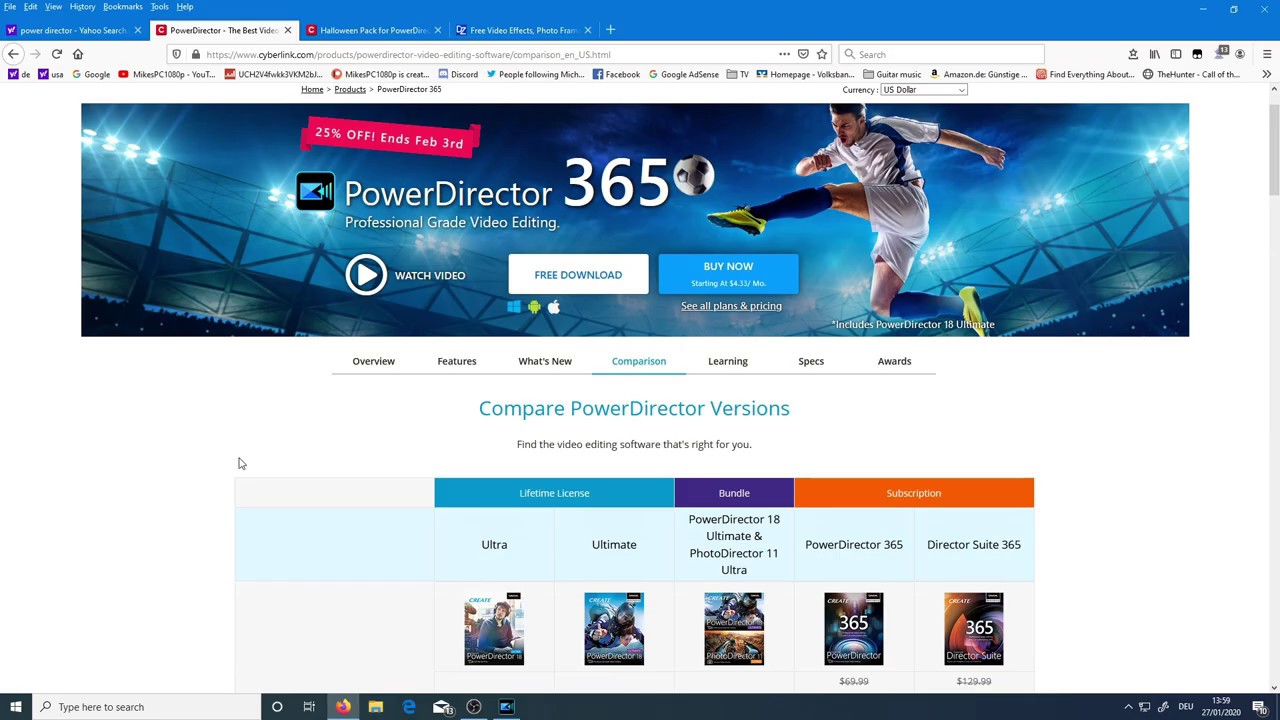
Task: Open the Tools menu
Action: (x=160, y=7)
